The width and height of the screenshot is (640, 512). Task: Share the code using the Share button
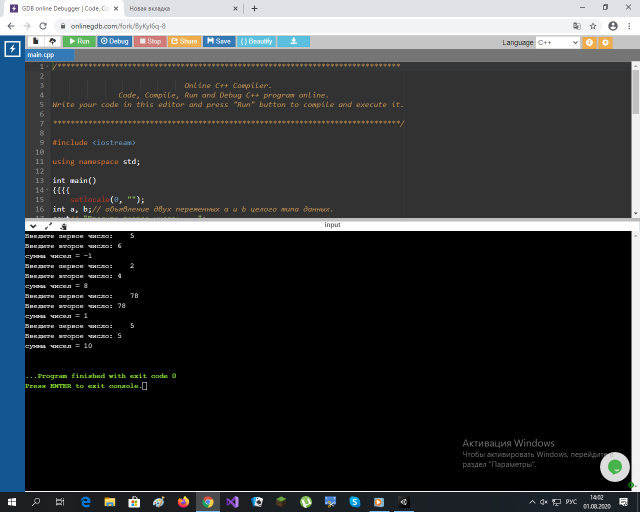[184, 41]
